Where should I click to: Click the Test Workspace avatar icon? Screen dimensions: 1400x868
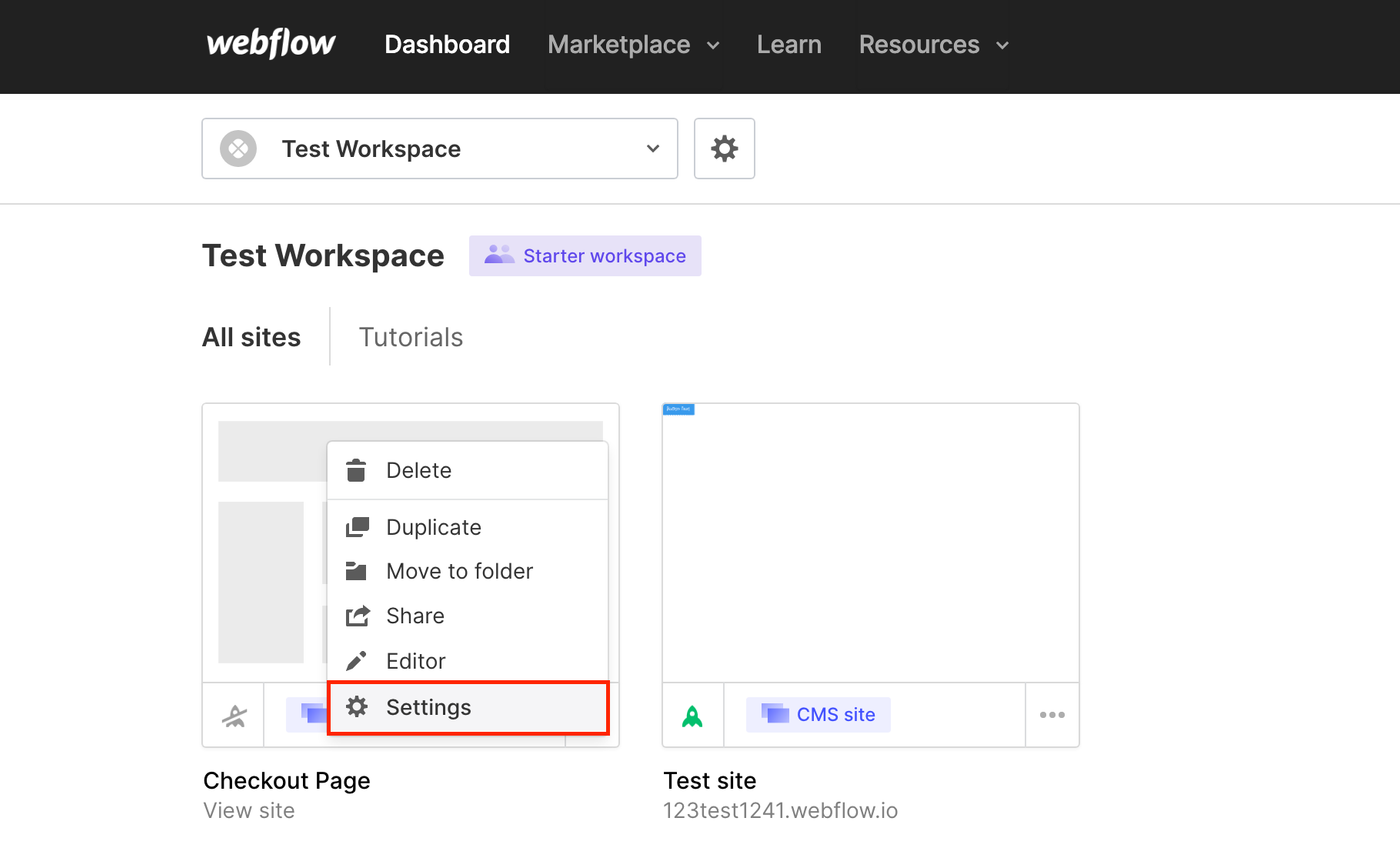(238, 149)
